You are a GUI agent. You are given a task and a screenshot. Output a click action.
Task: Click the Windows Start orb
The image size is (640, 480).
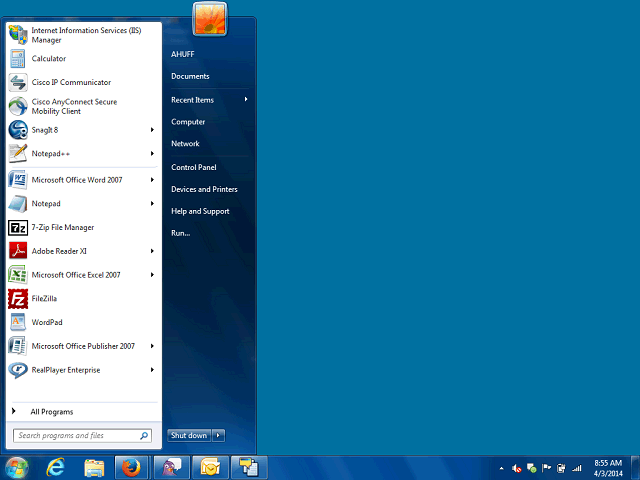click(16, 468)
